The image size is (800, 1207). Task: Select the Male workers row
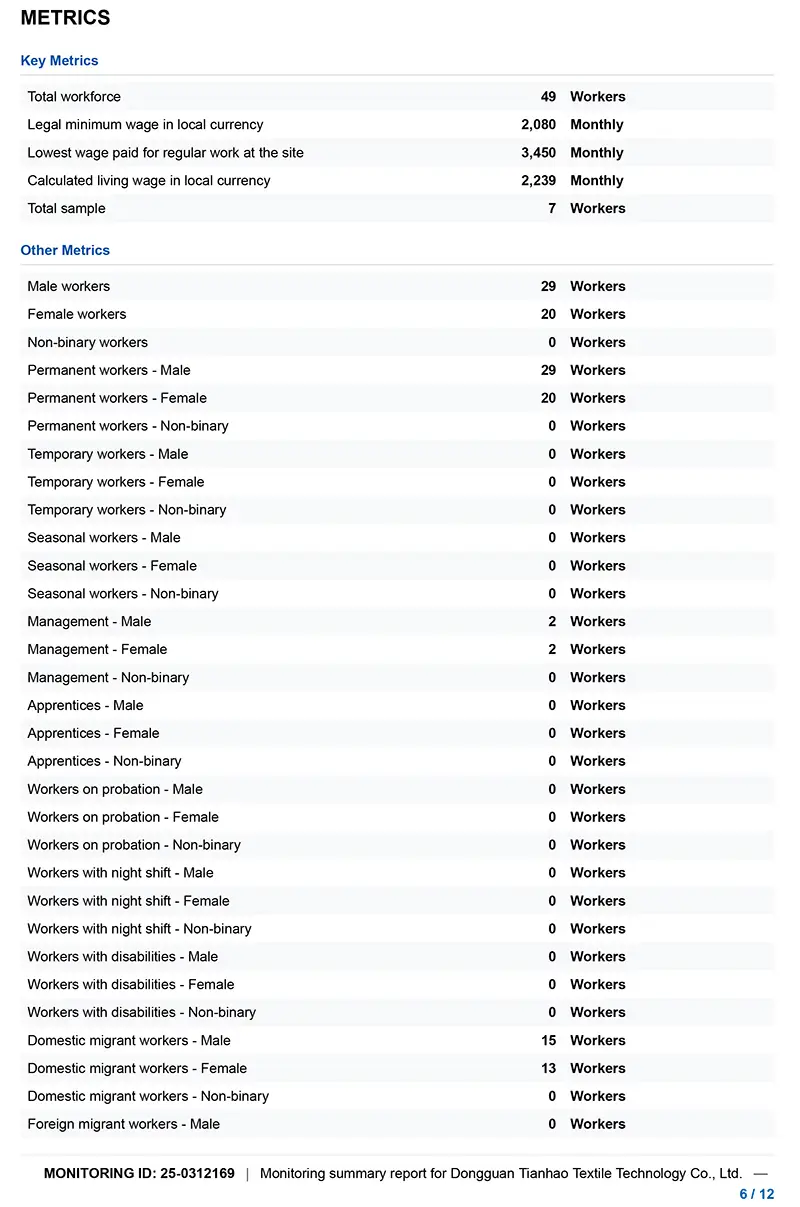coord(397,286)
